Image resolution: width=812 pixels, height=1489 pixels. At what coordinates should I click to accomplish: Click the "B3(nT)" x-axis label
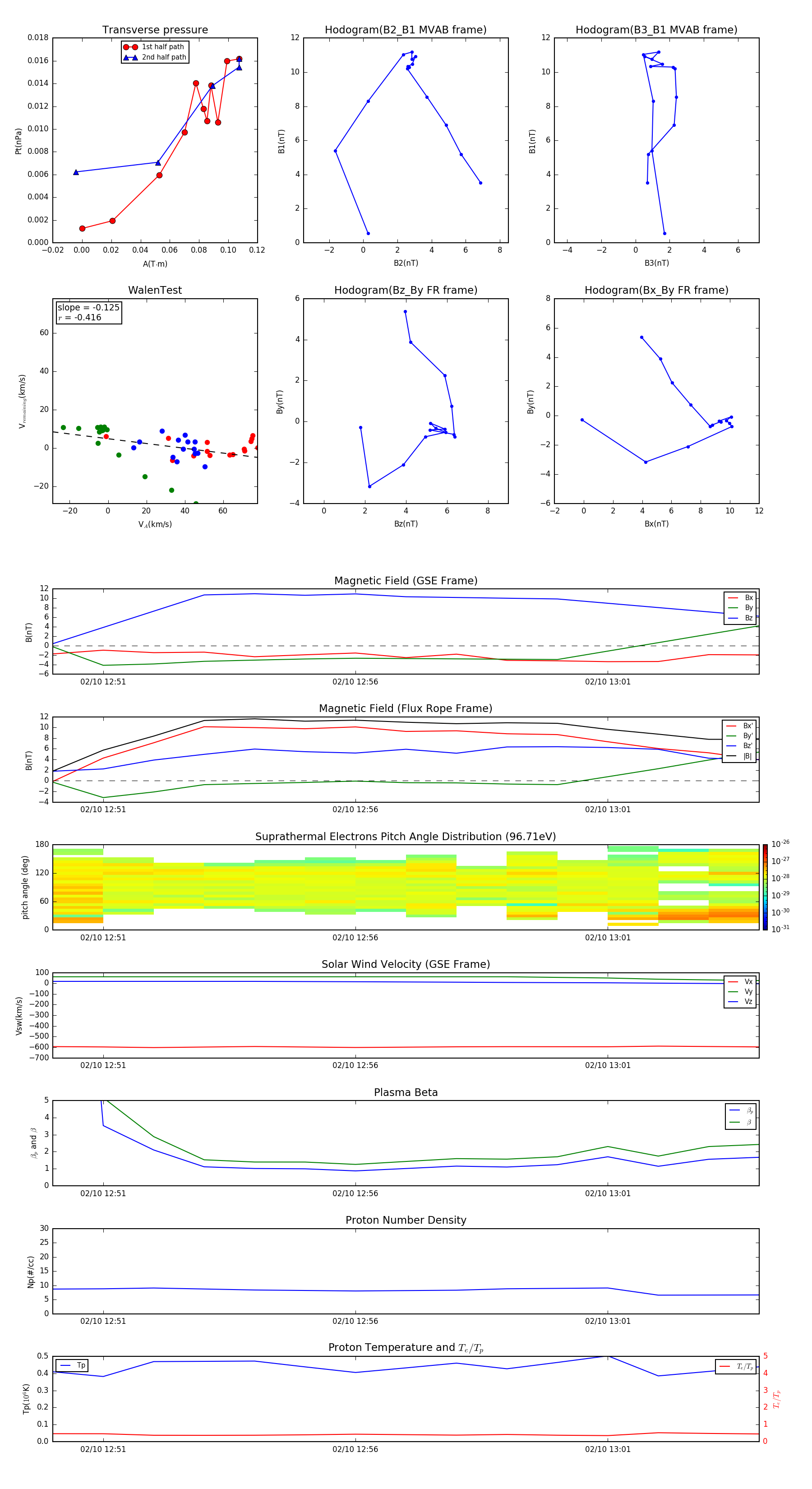pyautogui.click(x=656, y=263)
